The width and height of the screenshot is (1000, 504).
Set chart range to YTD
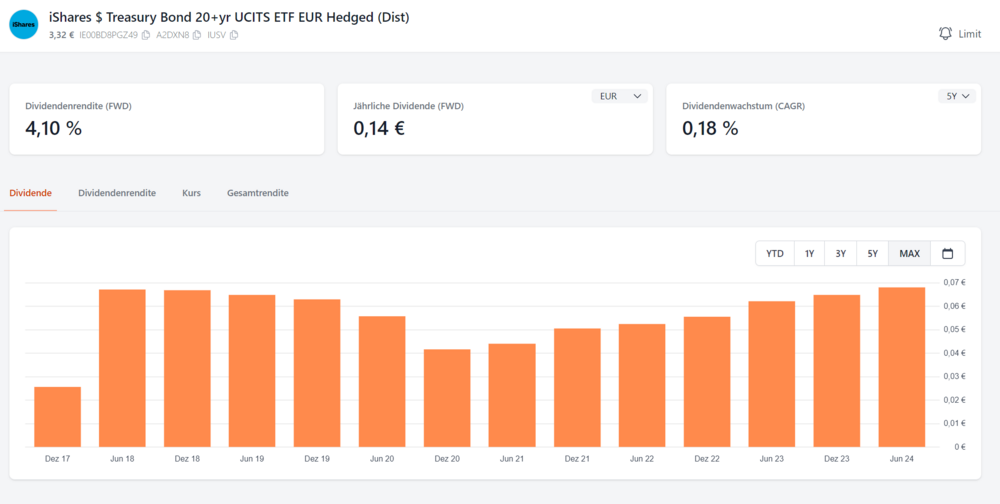[x=775, y=254]
